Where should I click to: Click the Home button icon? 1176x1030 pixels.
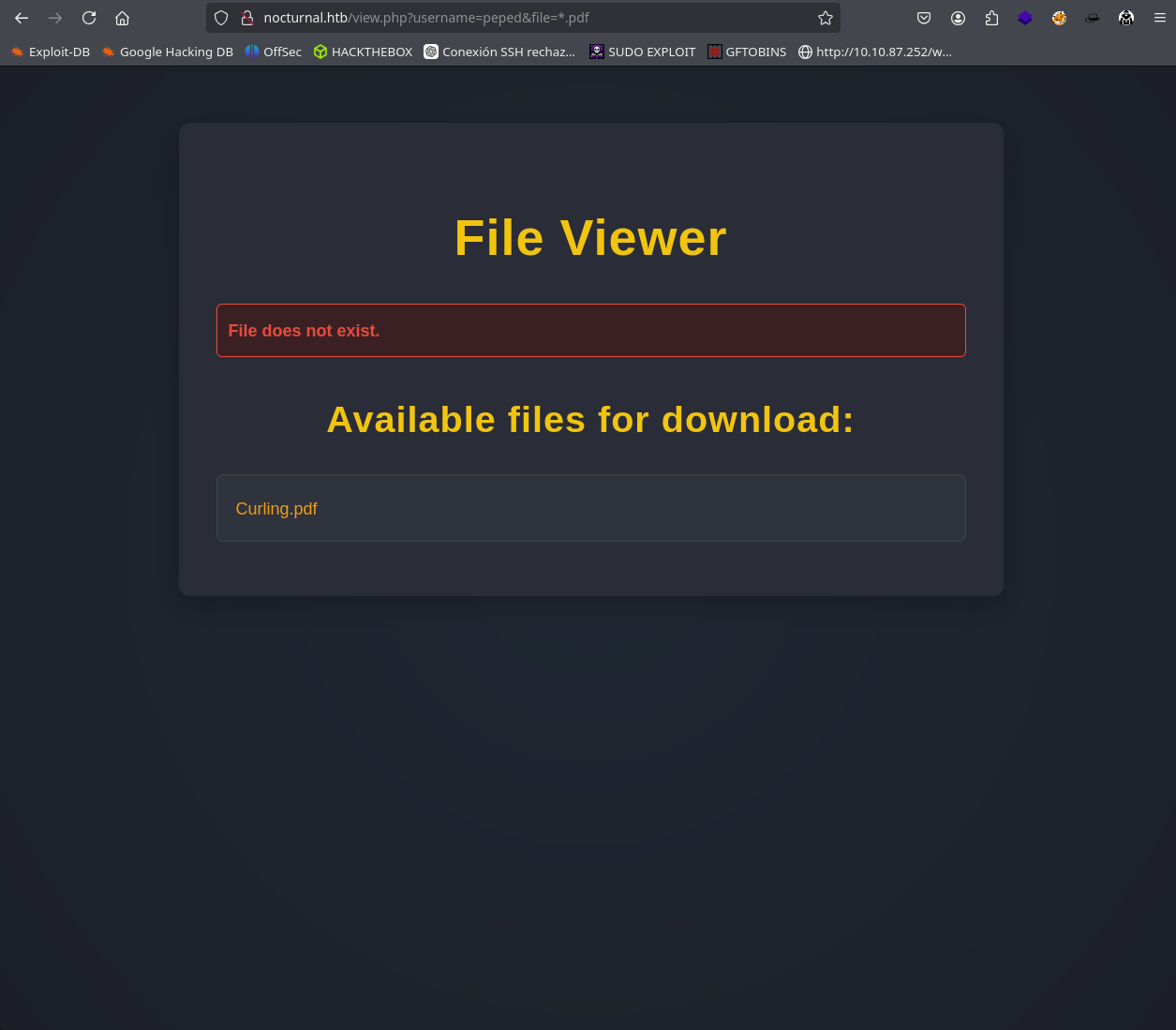122,18
